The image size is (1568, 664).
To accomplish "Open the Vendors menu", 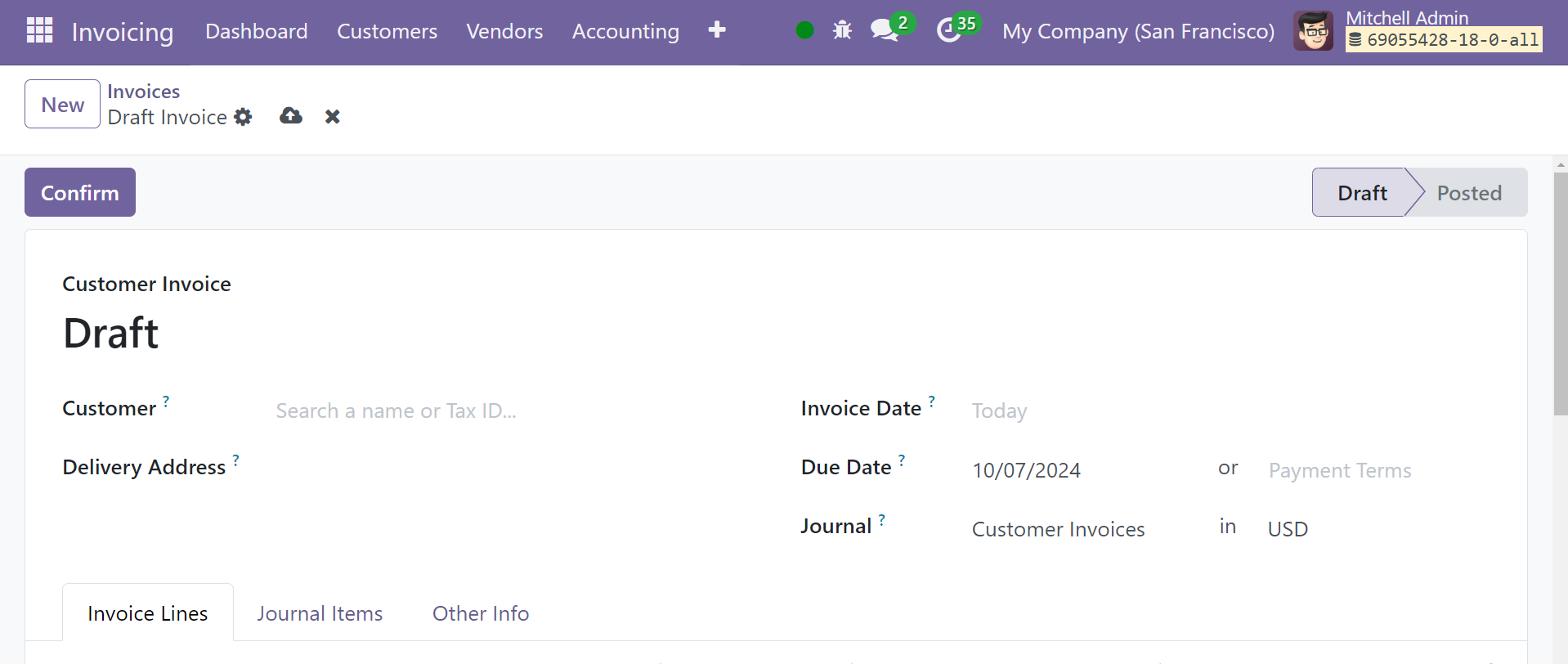I will pyautogui.click(x=504, y=31).
